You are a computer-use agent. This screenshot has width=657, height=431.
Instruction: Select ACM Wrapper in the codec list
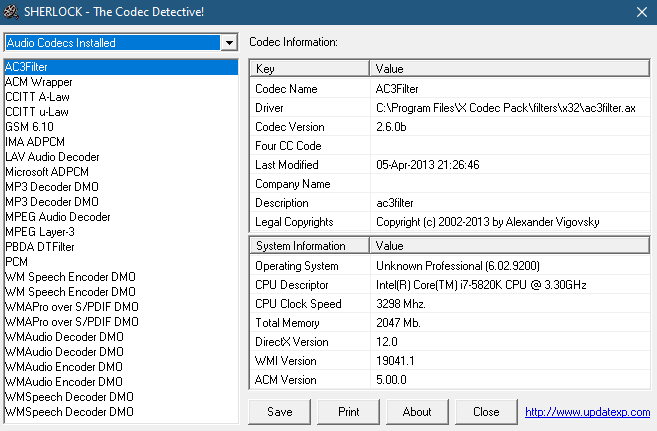(x=121, y=82)
